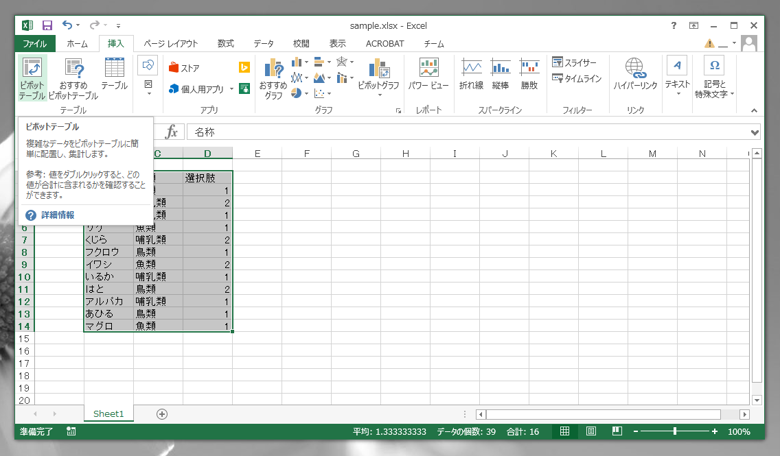The image size is (780, 456).
Task: Switch to Page Break Preview in the status bar
Action: (617, 432)
